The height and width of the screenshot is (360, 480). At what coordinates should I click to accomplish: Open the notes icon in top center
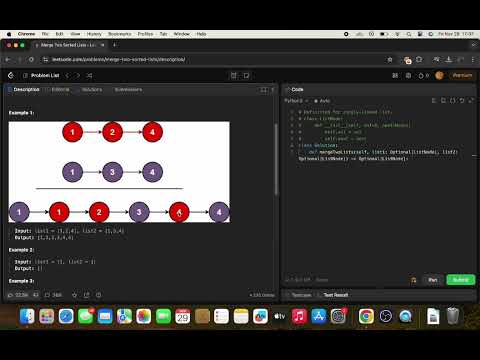coord(246,76)
